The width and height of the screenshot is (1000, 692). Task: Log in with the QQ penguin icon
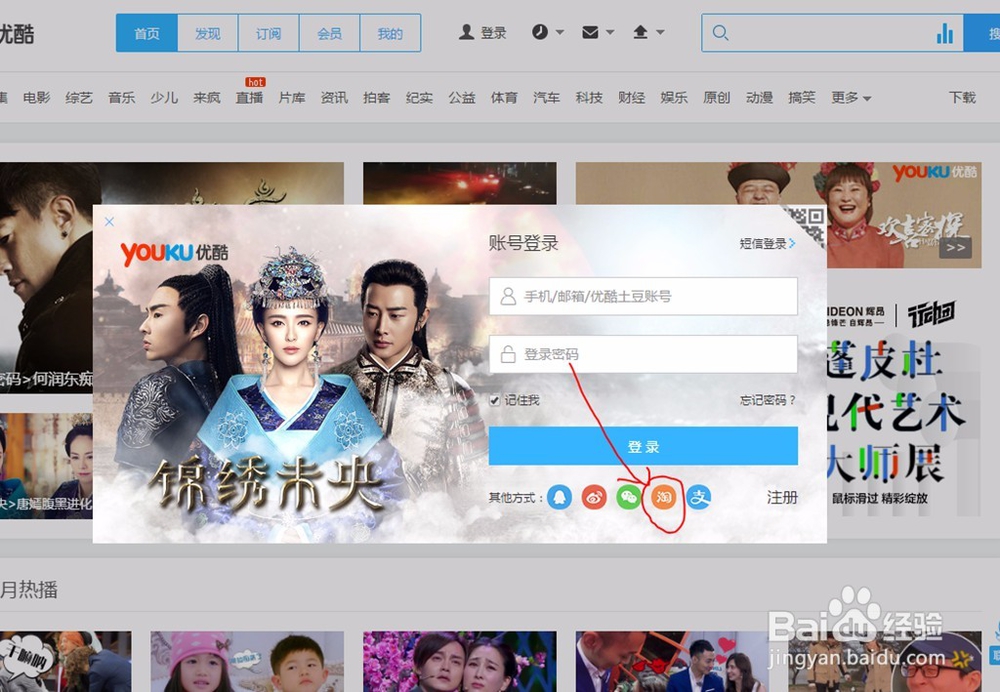tap(559, 497)
